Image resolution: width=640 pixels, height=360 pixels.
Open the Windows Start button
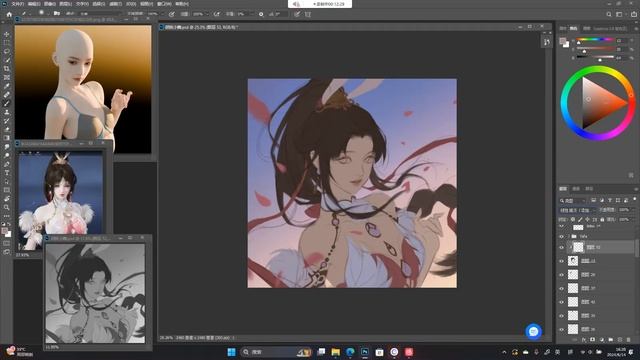click(231, 352)
